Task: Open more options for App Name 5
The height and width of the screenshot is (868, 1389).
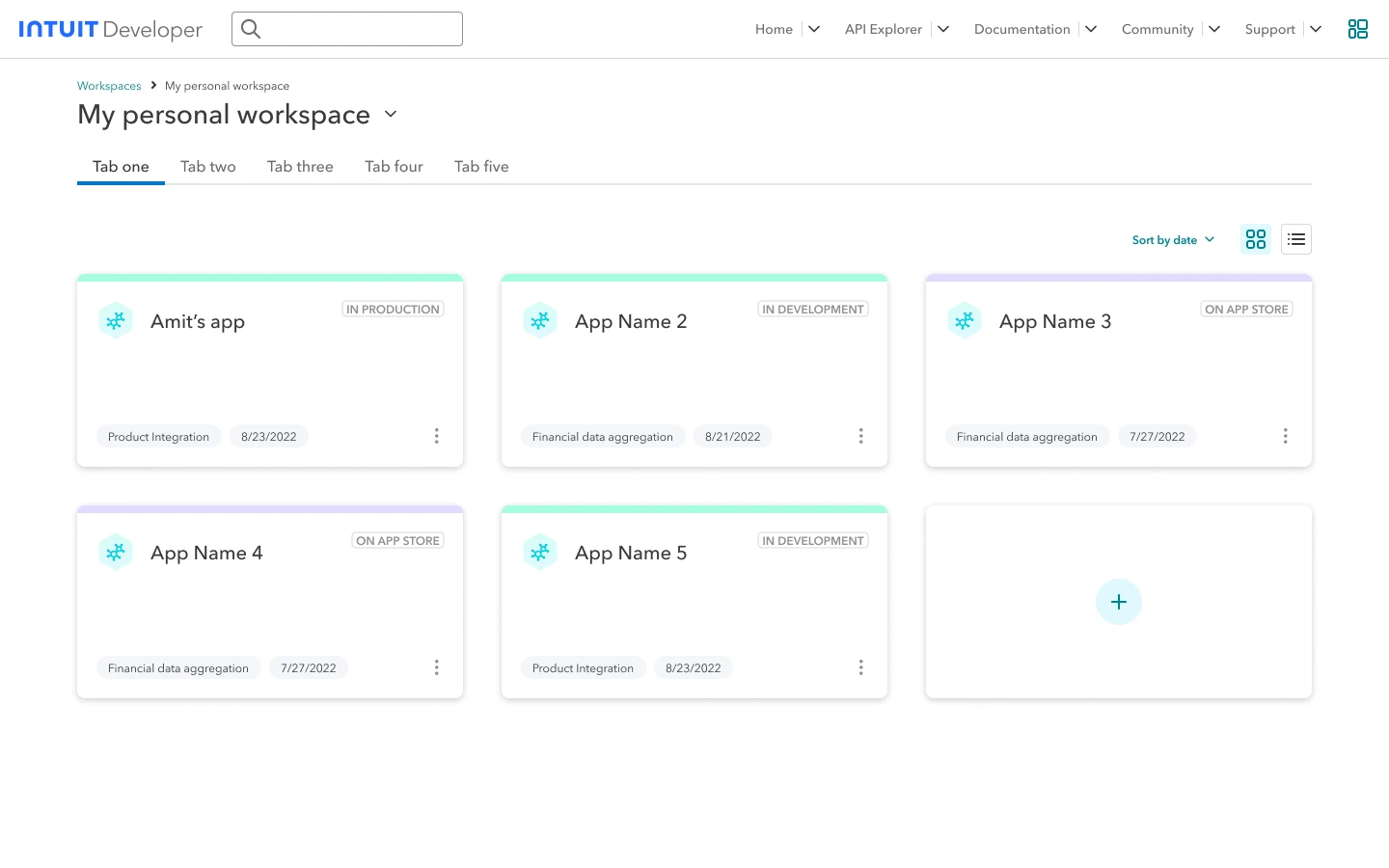Action: 861,667
